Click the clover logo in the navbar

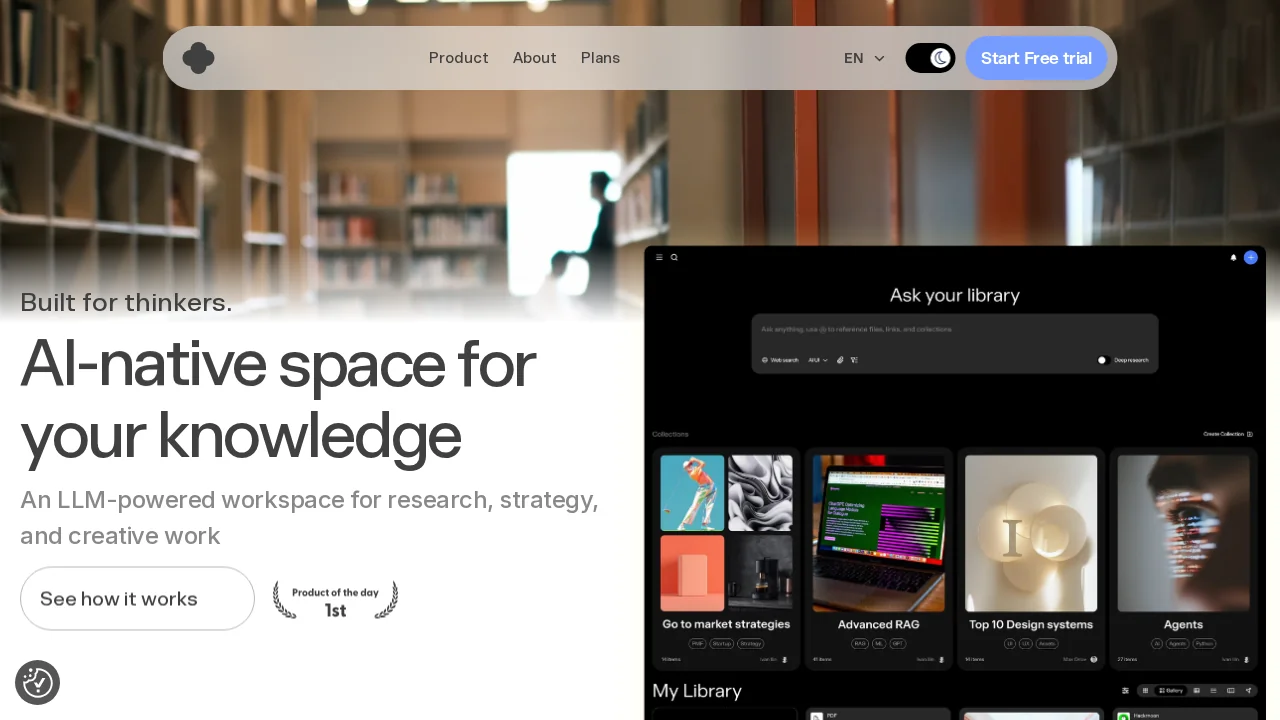[x=198, y=58]
